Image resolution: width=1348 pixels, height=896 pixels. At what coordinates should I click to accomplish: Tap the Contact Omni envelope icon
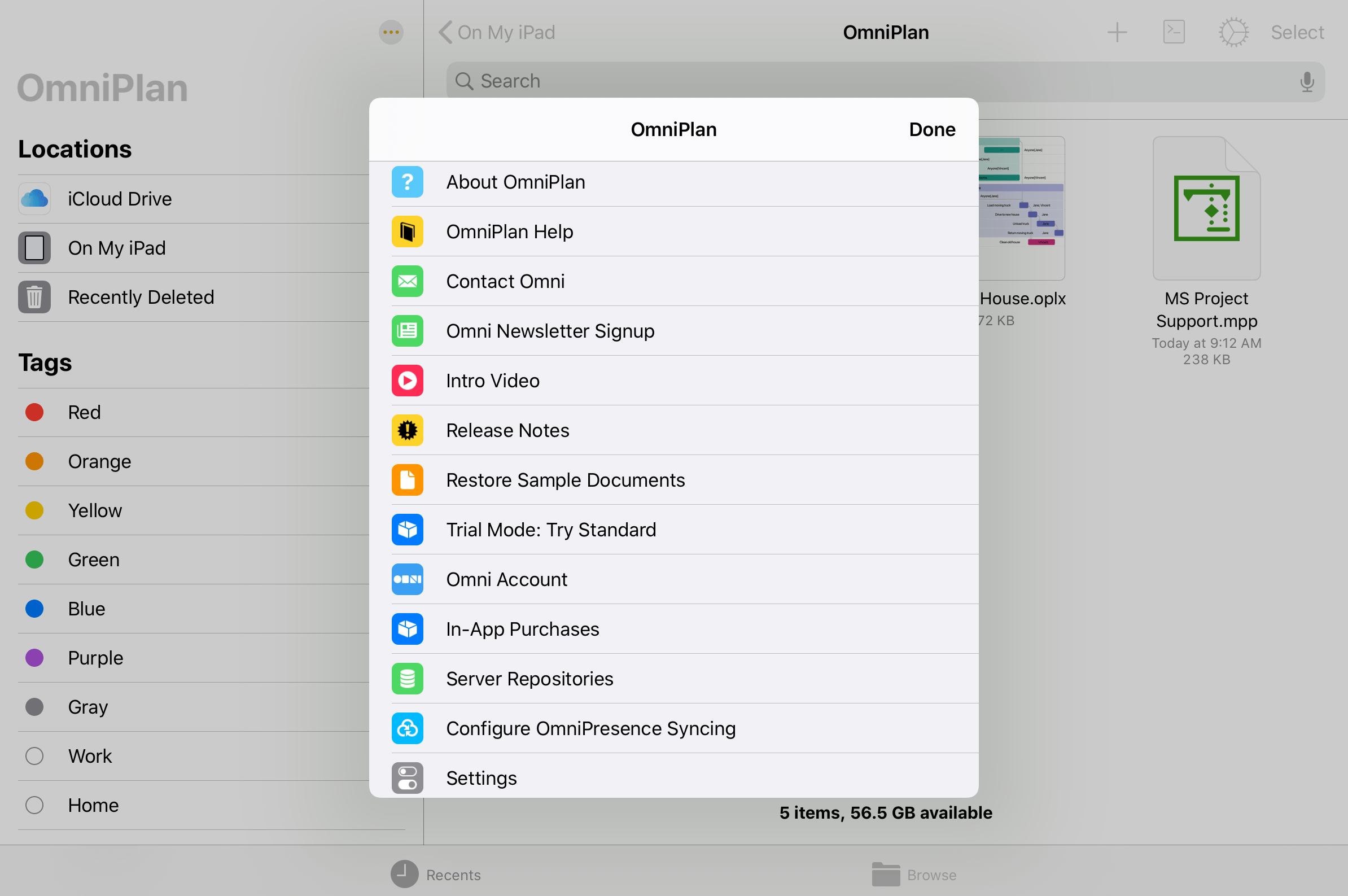407,281
